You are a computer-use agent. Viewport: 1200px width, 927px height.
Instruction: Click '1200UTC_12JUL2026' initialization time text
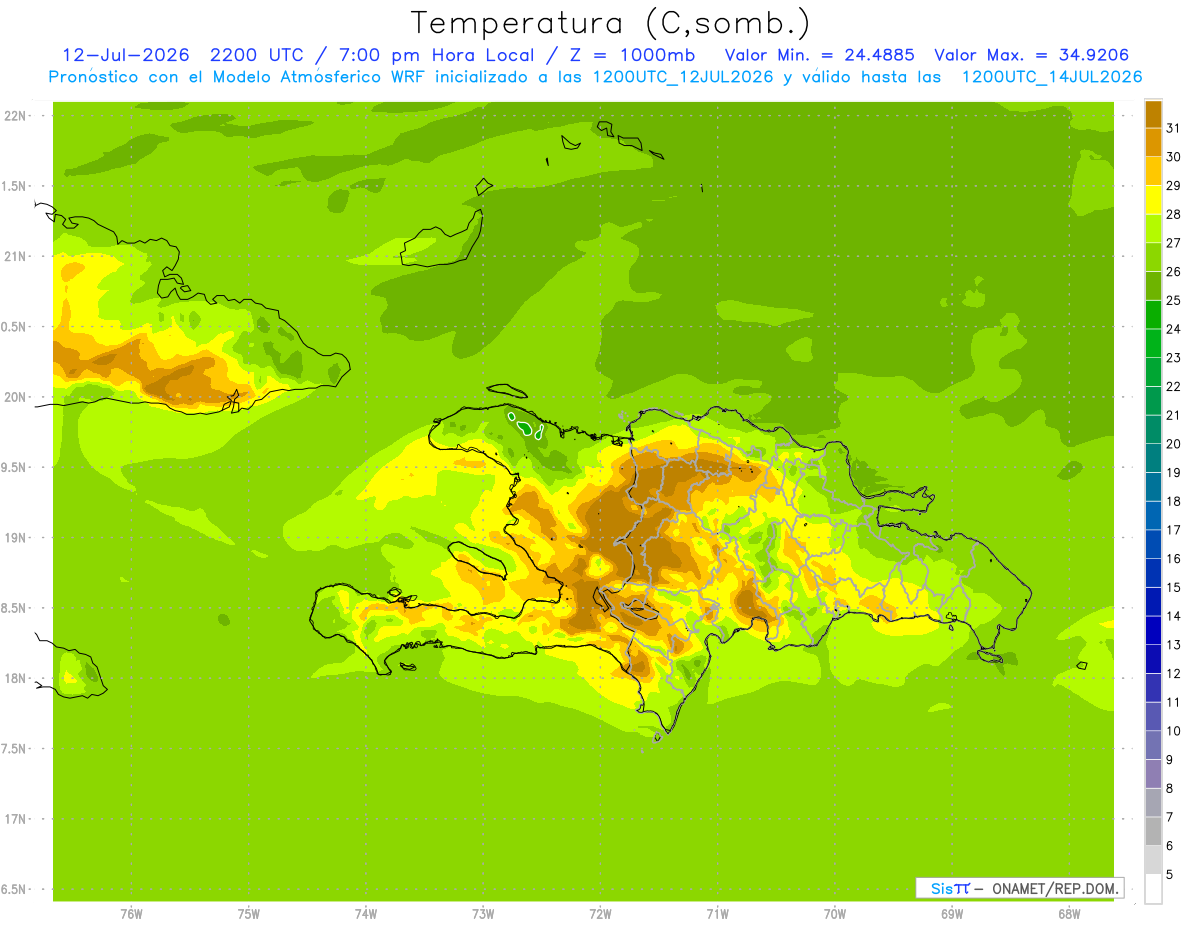click(x=683, y=77)
